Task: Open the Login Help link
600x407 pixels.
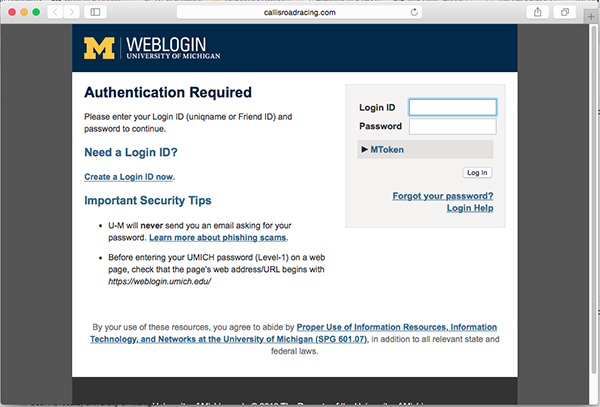Action: click(470, 208)
